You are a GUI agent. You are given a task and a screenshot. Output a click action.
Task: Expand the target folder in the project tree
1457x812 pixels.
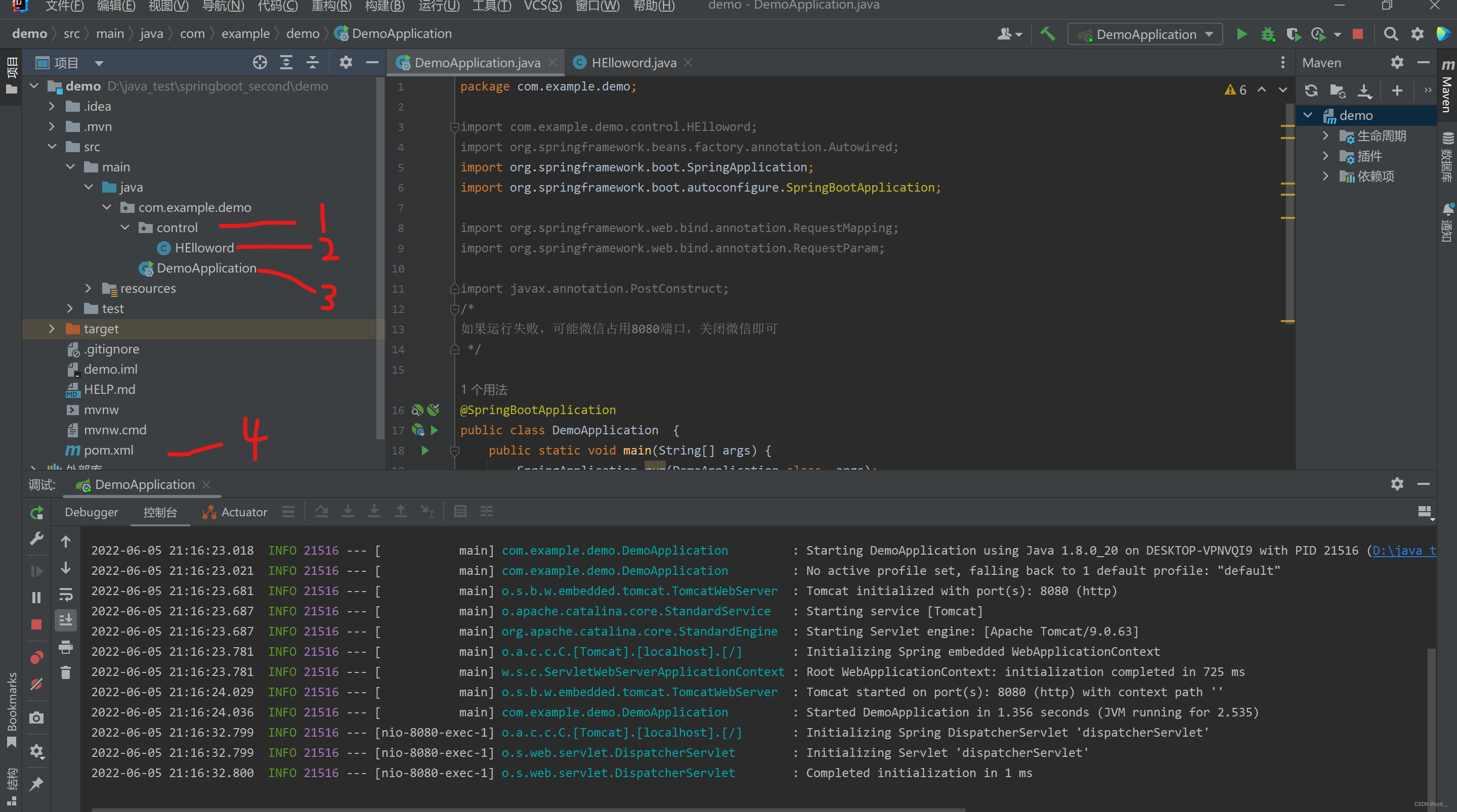click(x=52, y=329)
